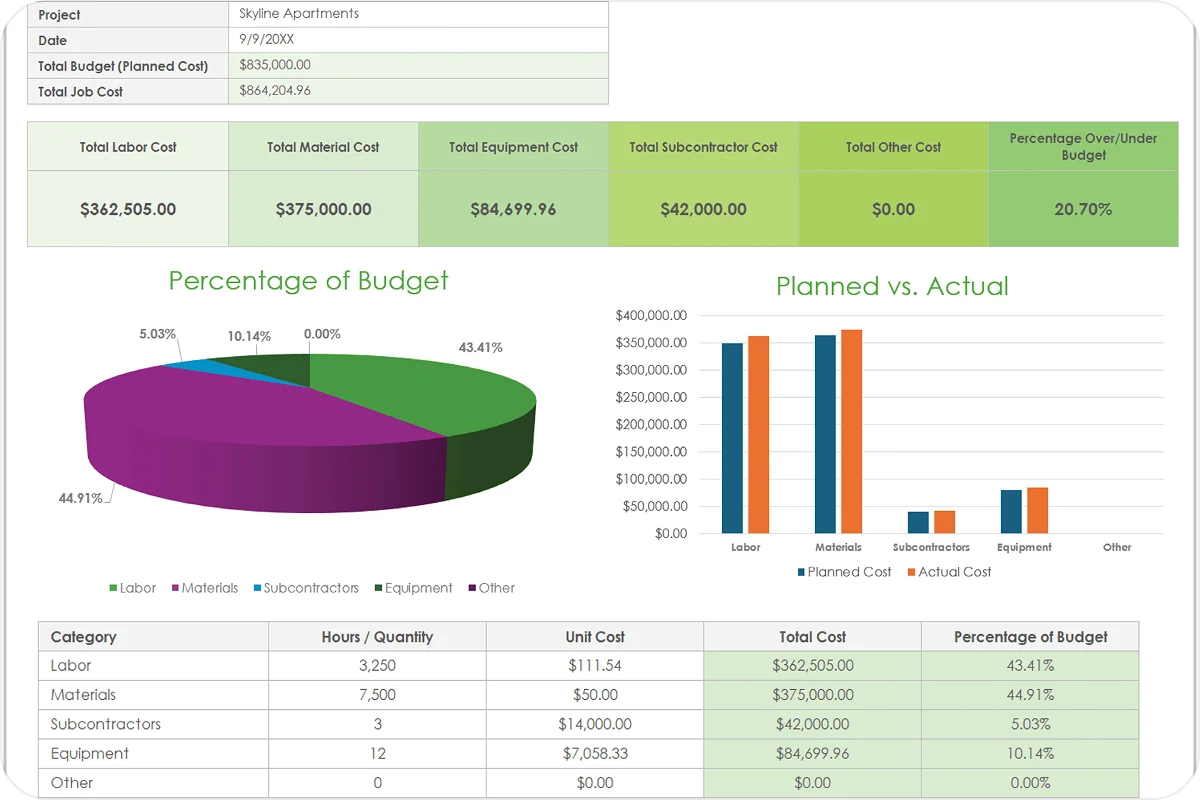The width and height of the screenshot is (1200, 800).
Task: Select the blue Planned Cost bar for Labor
Action: [x=732, y=438]
